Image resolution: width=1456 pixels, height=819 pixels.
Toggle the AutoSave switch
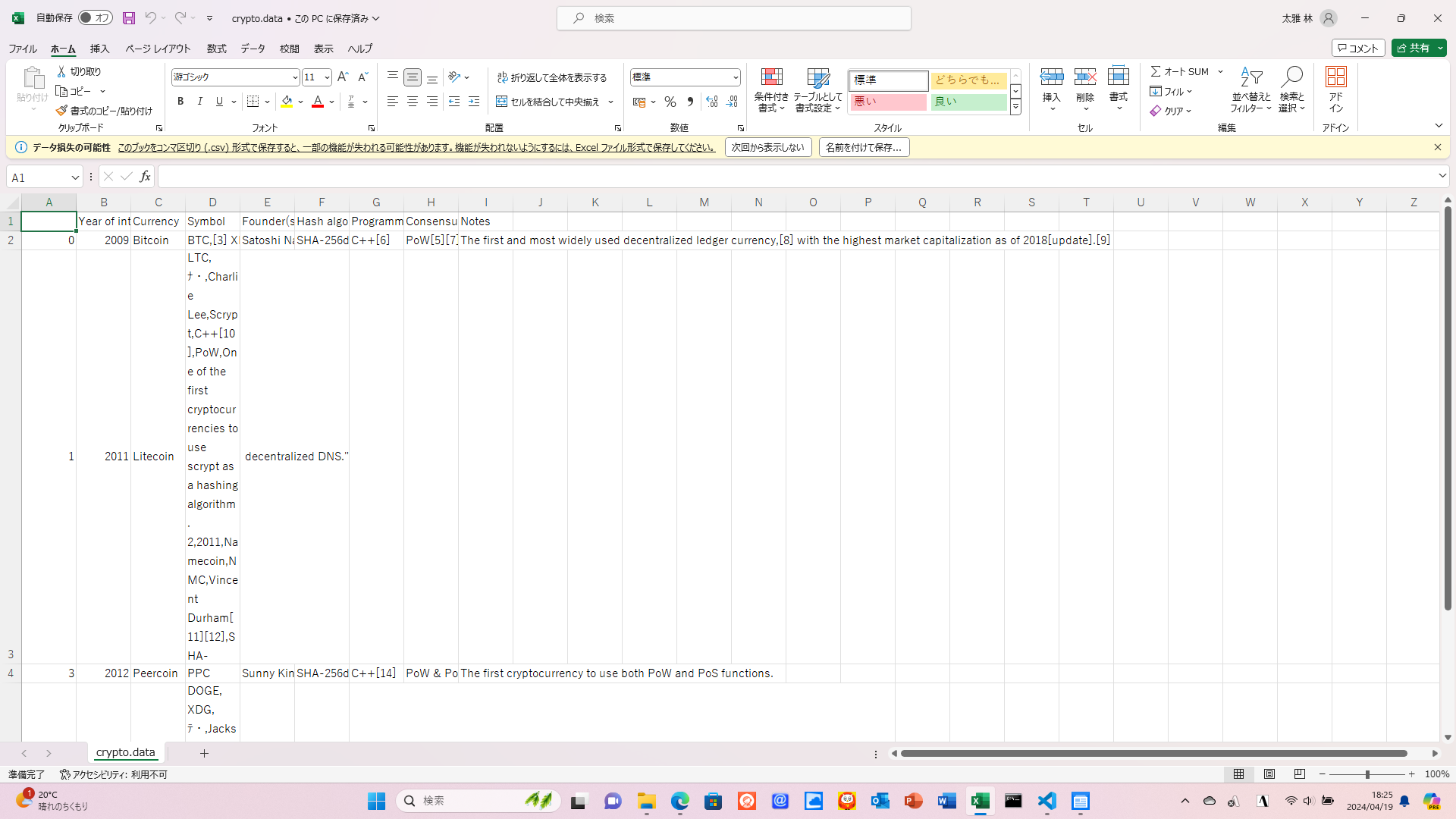96,18
